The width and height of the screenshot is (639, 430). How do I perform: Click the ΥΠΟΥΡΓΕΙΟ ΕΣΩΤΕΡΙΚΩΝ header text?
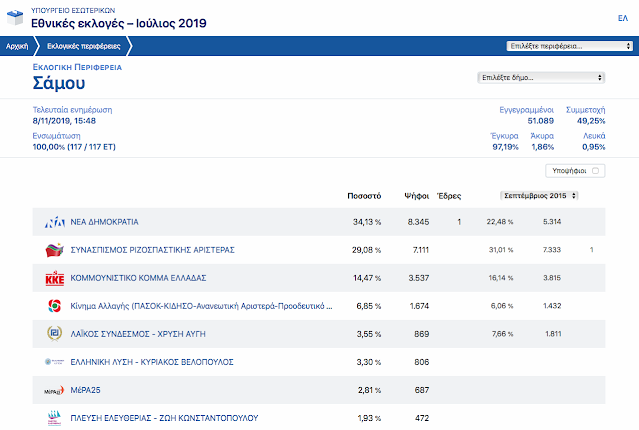73,10
